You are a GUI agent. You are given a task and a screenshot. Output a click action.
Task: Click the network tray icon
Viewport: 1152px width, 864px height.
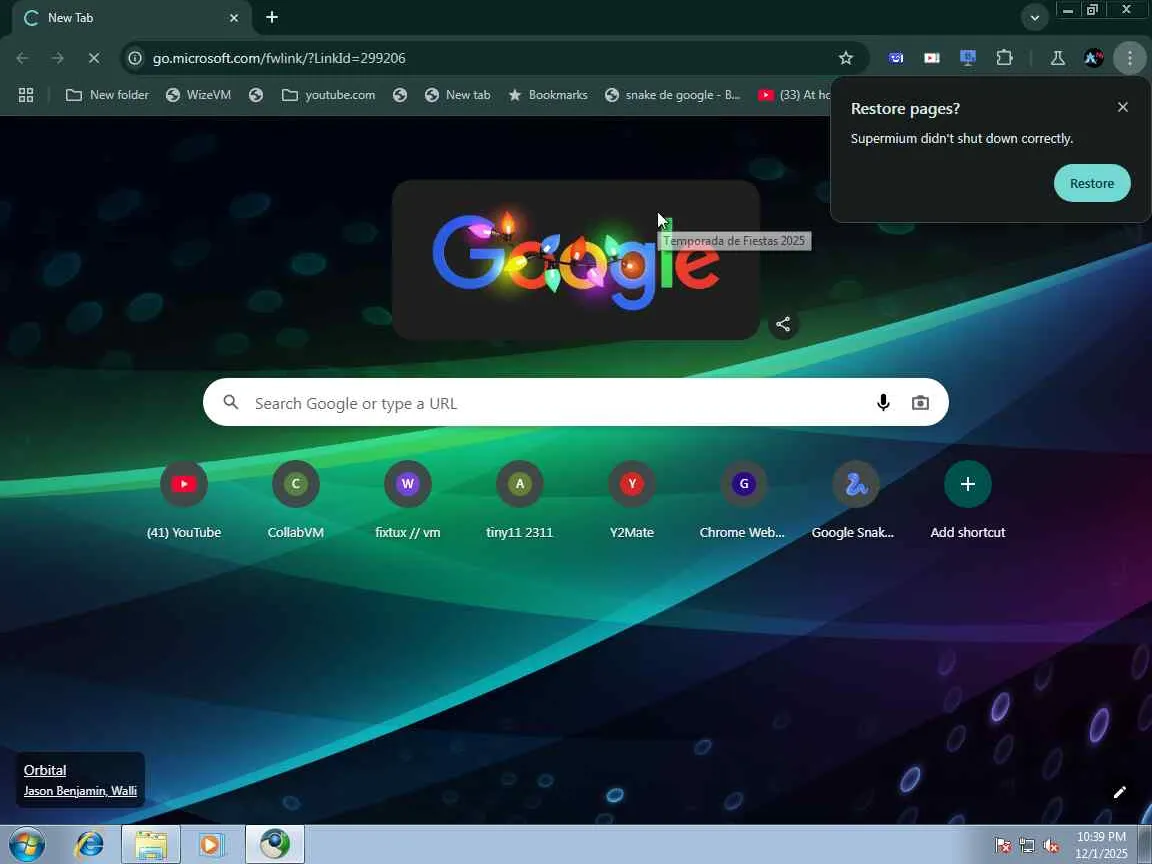[1027, 846]
